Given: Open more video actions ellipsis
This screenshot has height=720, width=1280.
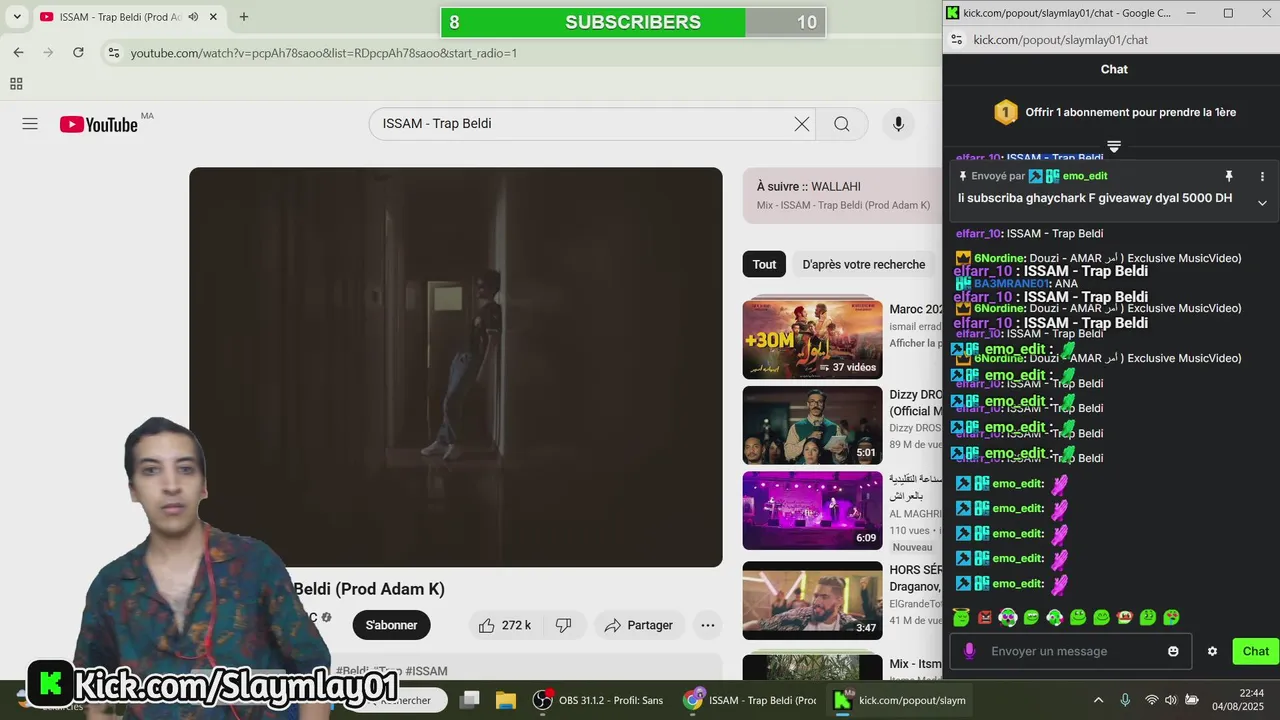Looking at the screenshot, I should (708, 625).
